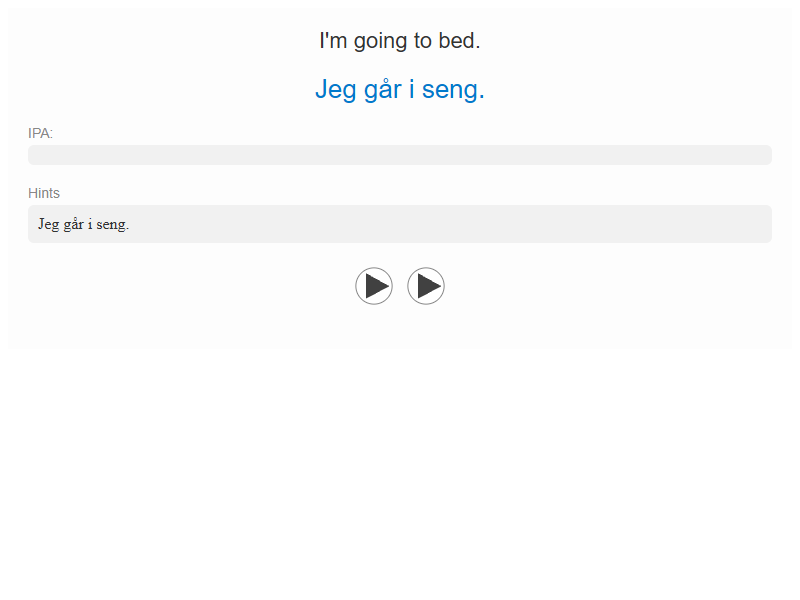The height and width of the screenshot is (600, 800).
Task: Click the triangle icon of the right play button
Action: point(429,286)
